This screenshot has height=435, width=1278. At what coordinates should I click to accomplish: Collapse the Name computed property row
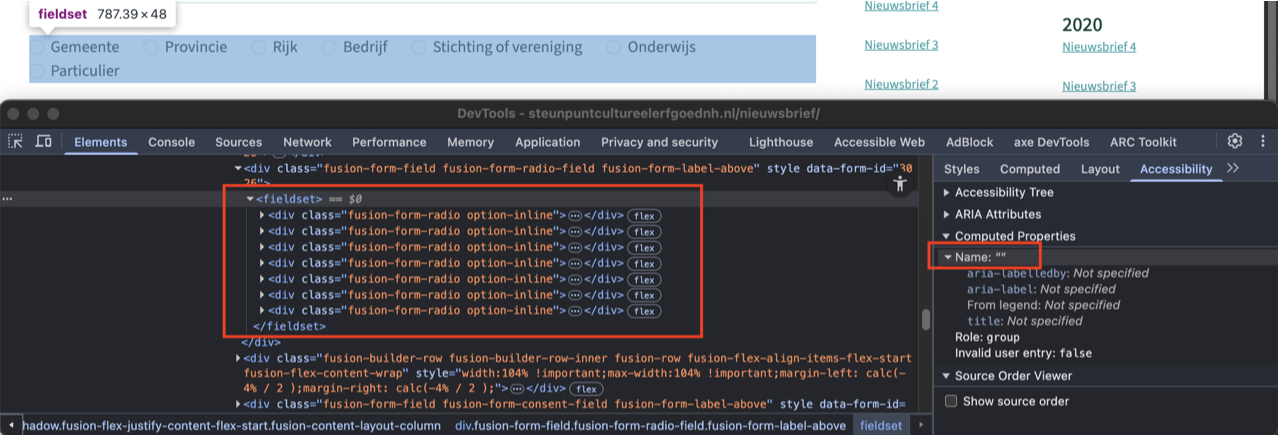pyautogui.click(x=947, y=258)
